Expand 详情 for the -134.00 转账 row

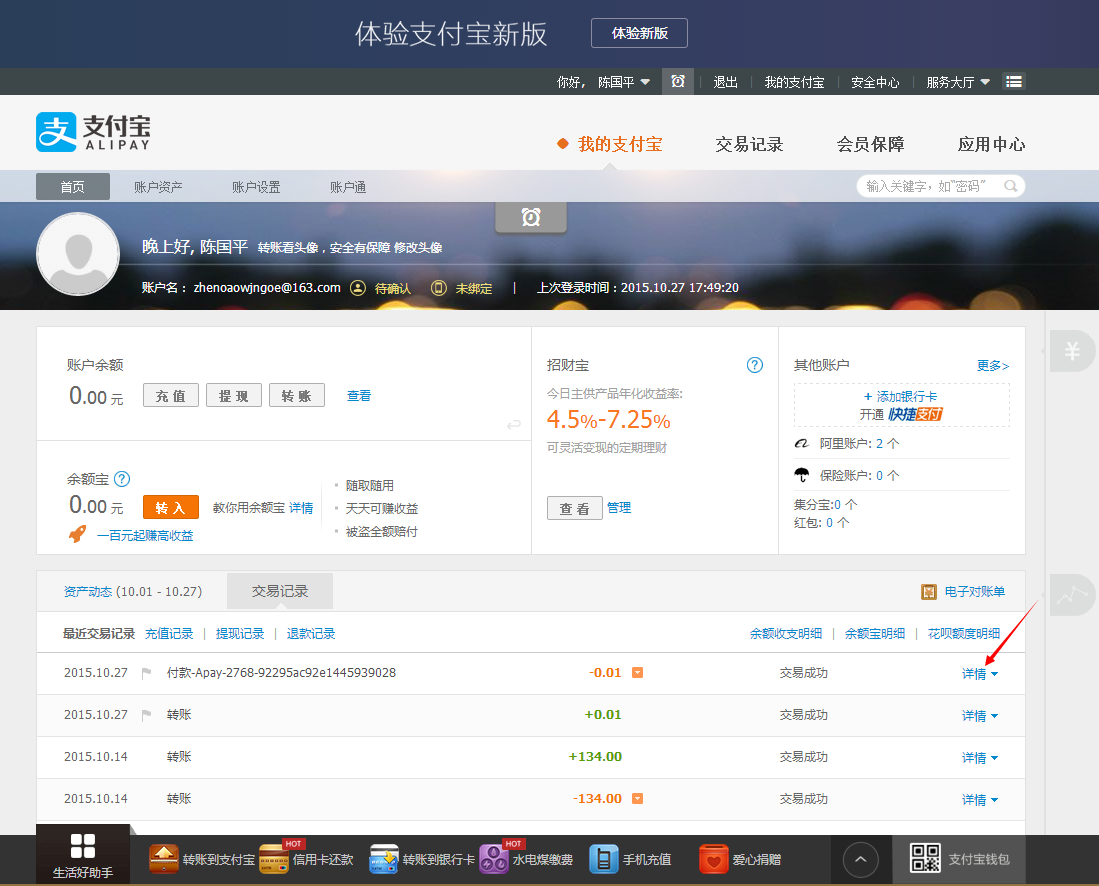[980, 800]
